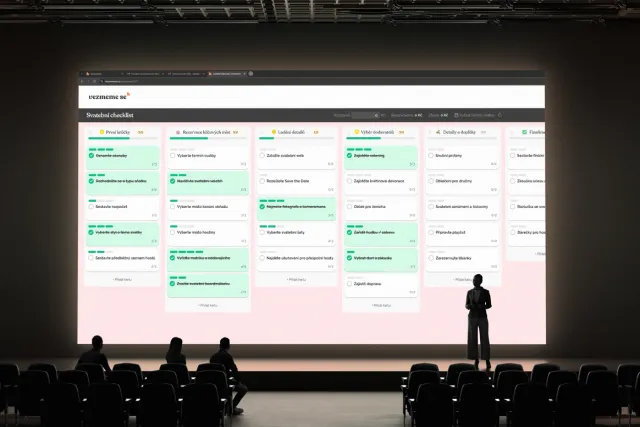The image size is (640, 427).
Task: Check the Rozešlete Save the Date task
Action: click(261, 180)
